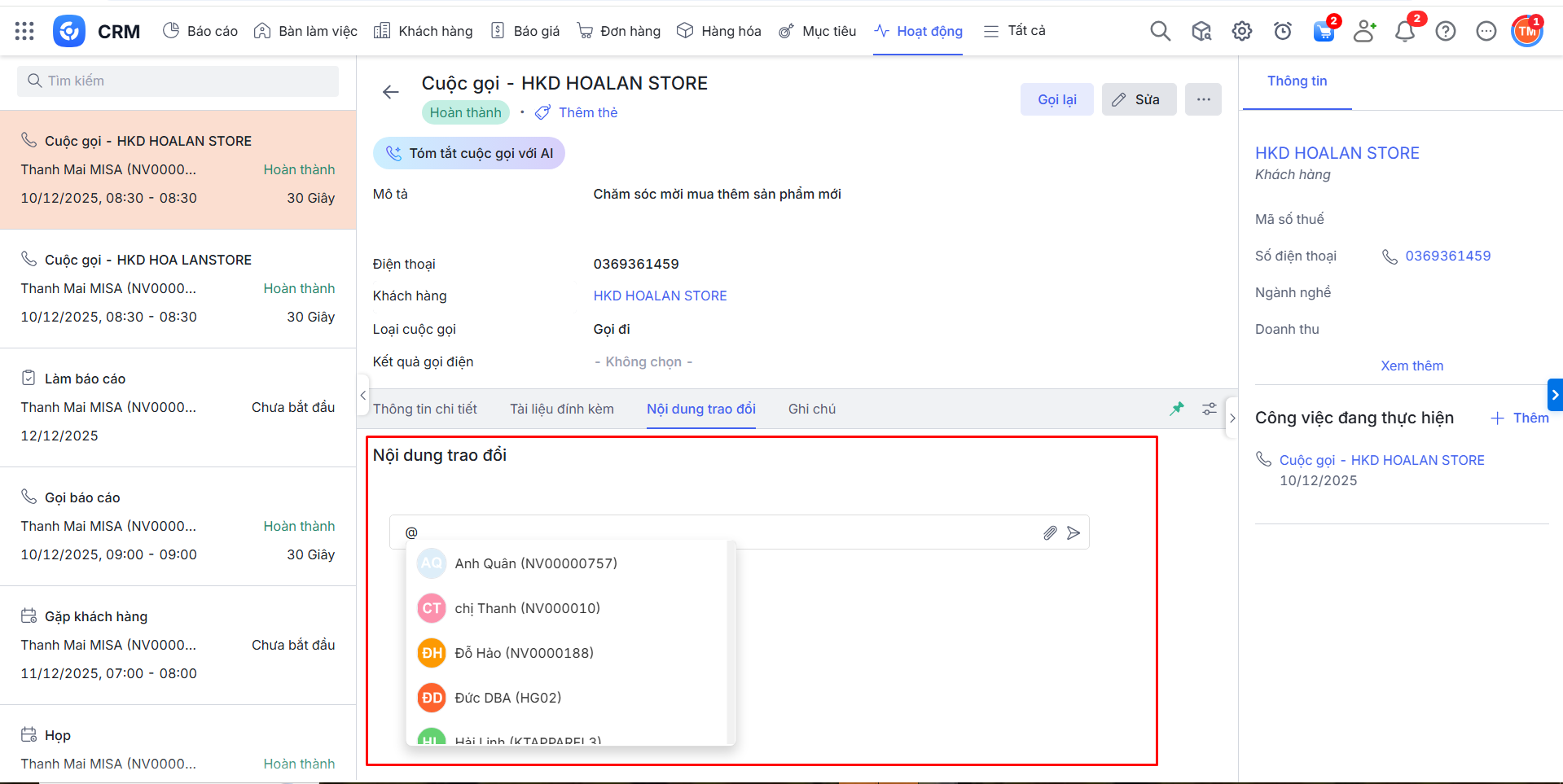Switch to Tài liệu đính kèm tab

pos(561,409)
